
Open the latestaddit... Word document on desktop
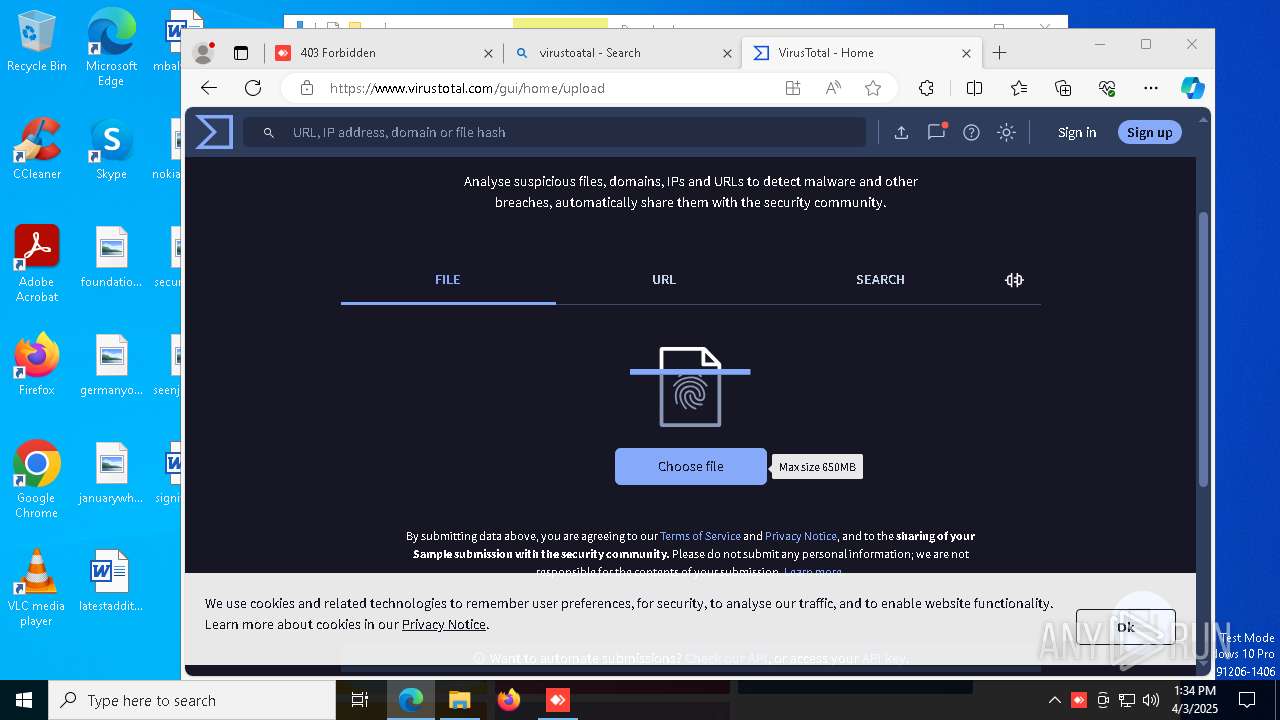pyautogui.click(x=111, y=580)
